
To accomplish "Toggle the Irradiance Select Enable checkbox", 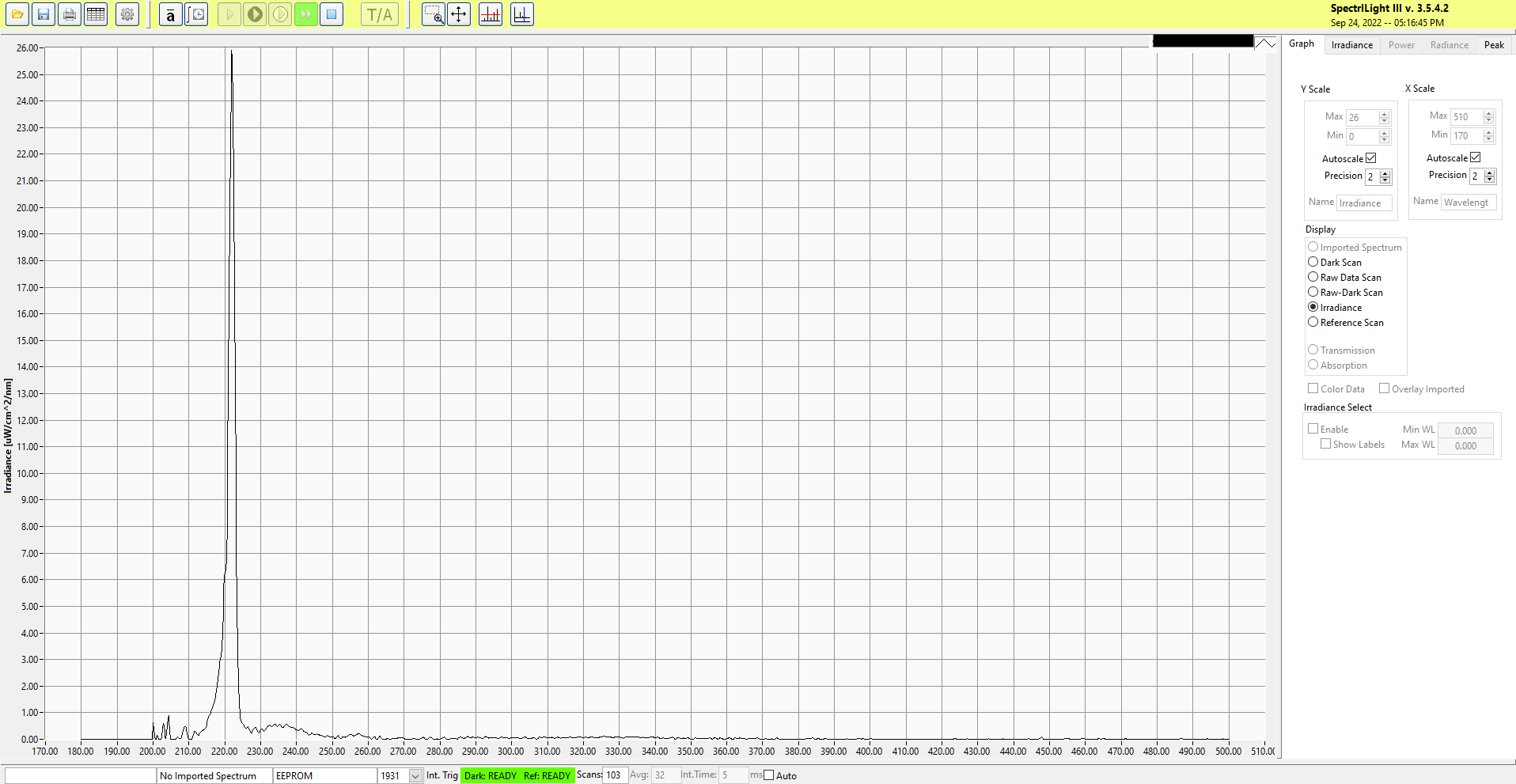I will tap(1313, 429).
